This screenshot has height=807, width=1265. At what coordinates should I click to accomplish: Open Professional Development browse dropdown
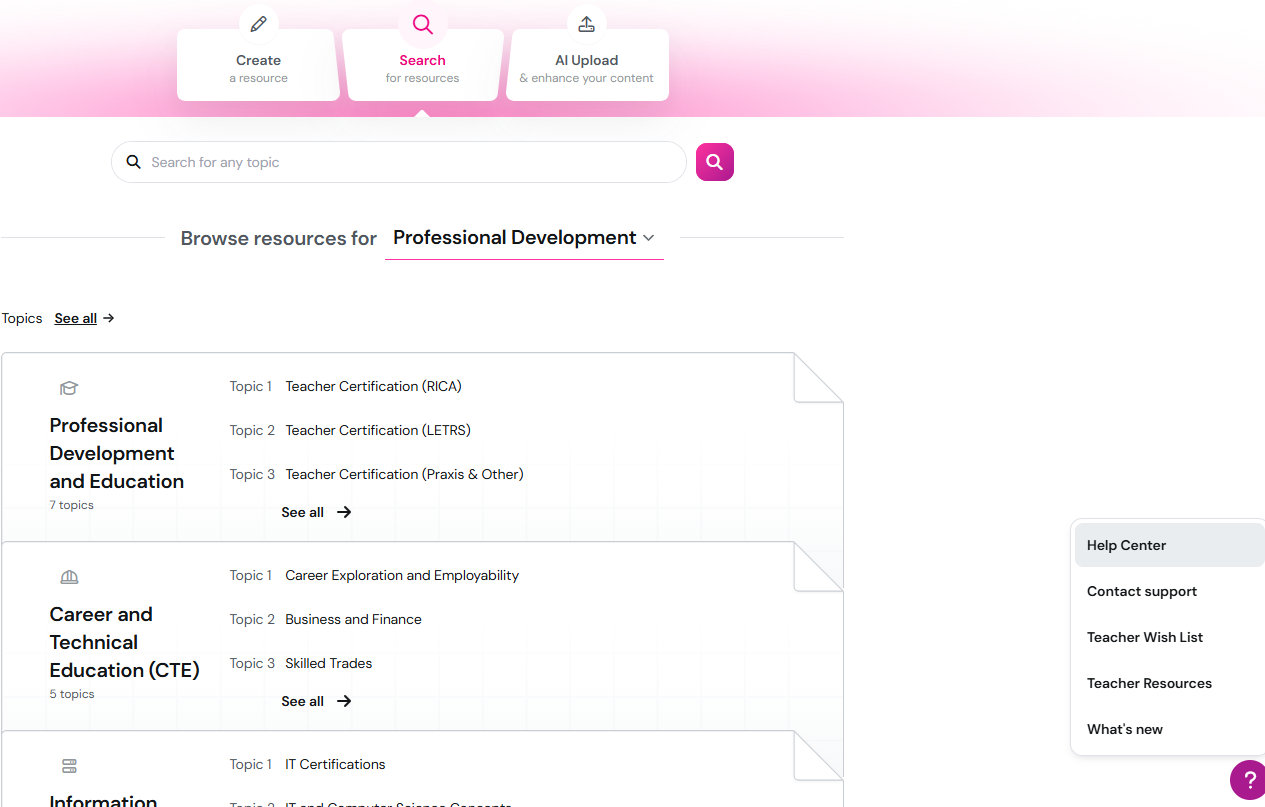pyautogui.click(x=524, y=238)
